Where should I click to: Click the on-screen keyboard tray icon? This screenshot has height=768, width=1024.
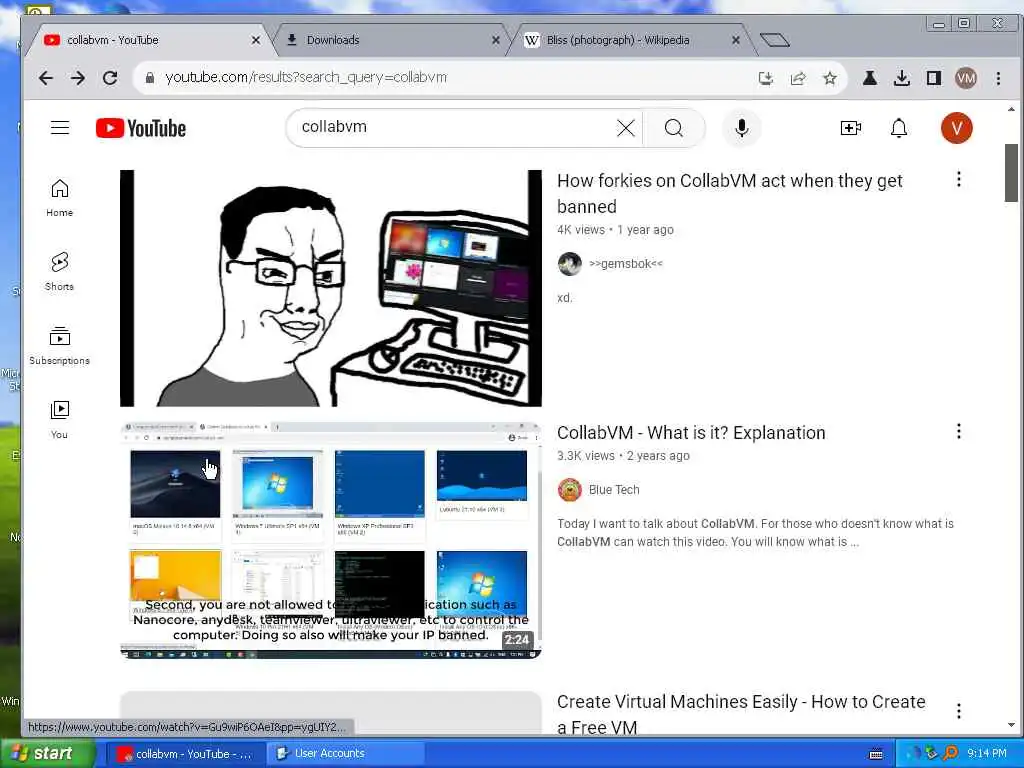[x=876, y=754]
